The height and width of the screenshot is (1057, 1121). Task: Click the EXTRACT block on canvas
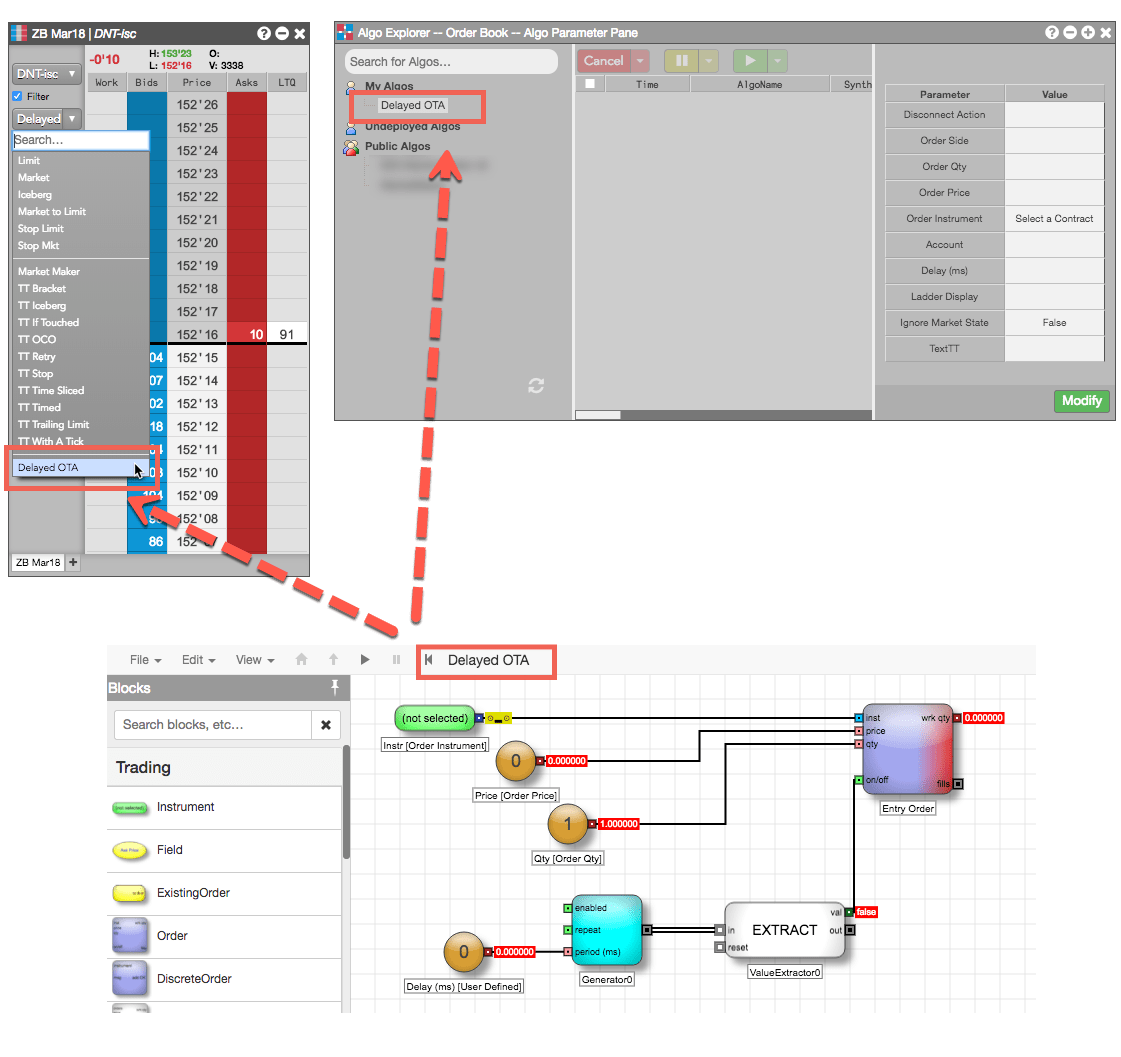pyautogui.click(x=784, y=930)
